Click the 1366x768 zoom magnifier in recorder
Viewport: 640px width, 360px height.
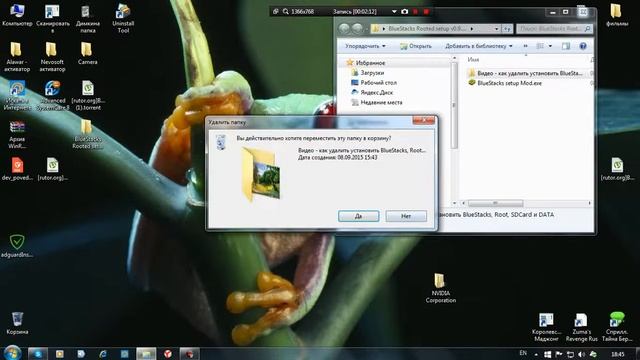pos(286,11)
